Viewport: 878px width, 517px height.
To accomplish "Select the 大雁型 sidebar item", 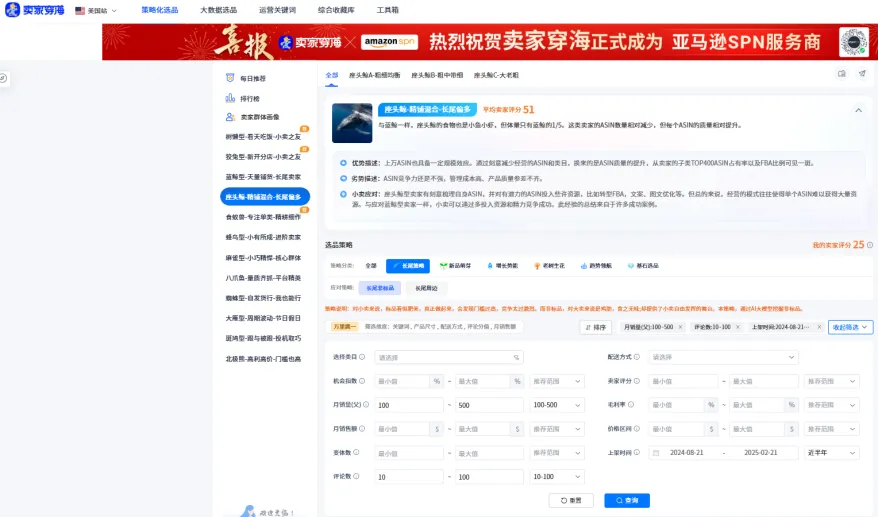I will [263, 318].
